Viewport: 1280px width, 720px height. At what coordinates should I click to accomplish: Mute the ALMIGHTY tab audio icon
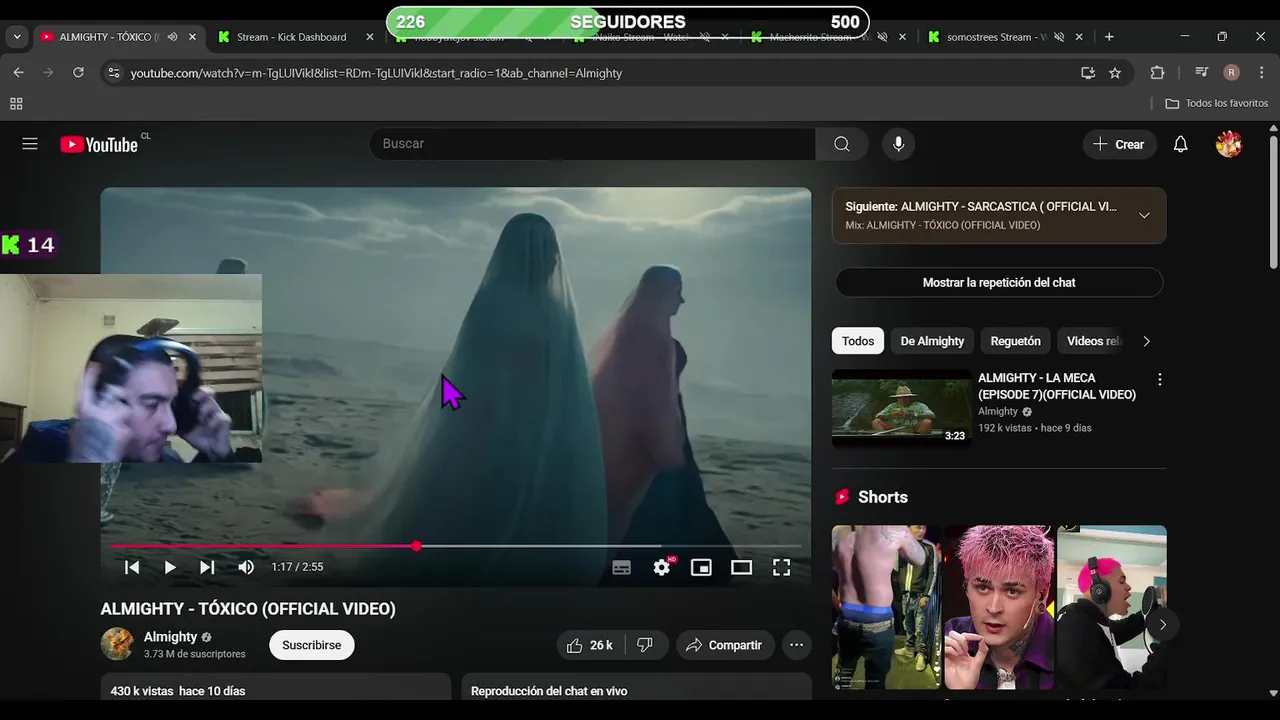(x=172, y=37)
